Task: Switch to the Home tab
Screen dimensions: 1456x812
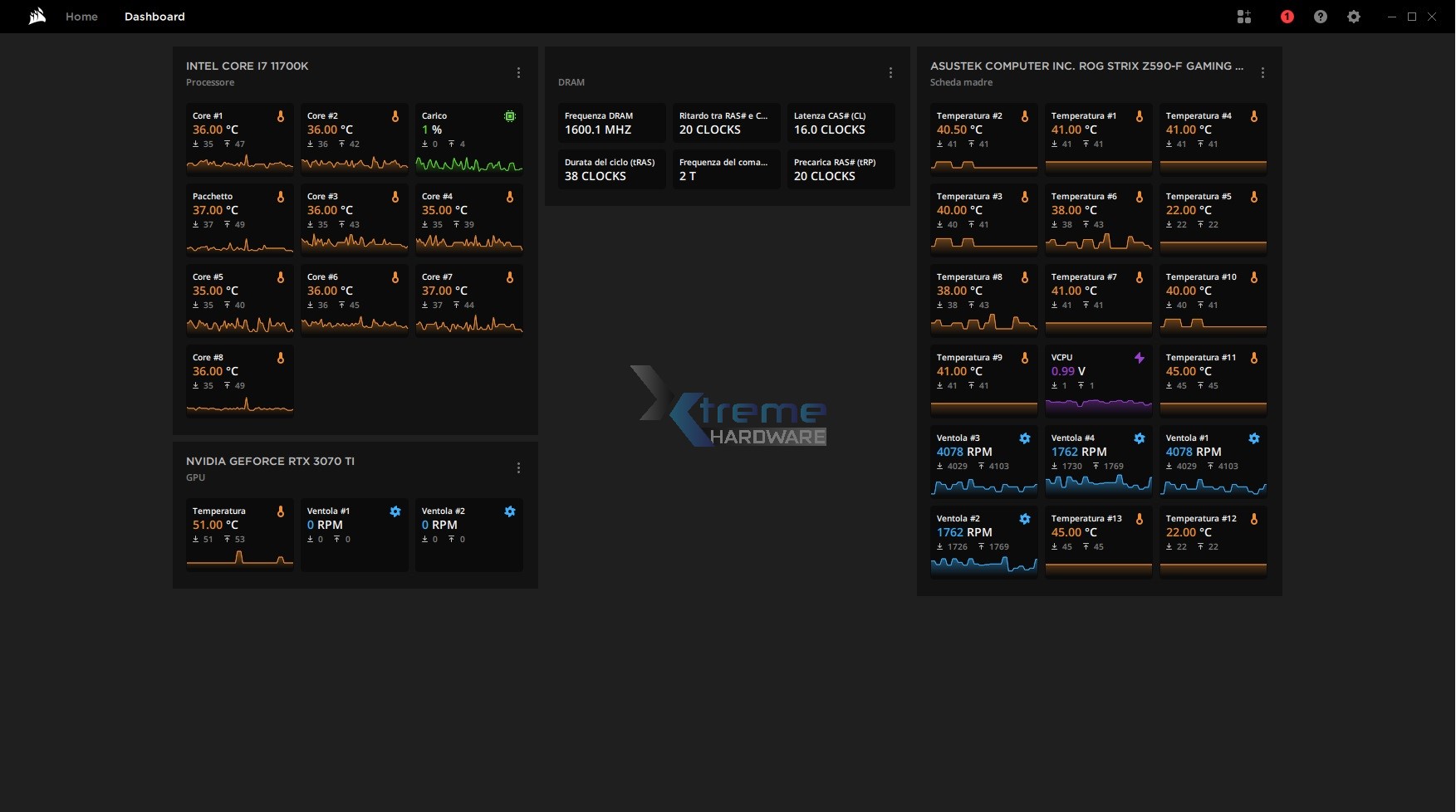Action: 81,16
